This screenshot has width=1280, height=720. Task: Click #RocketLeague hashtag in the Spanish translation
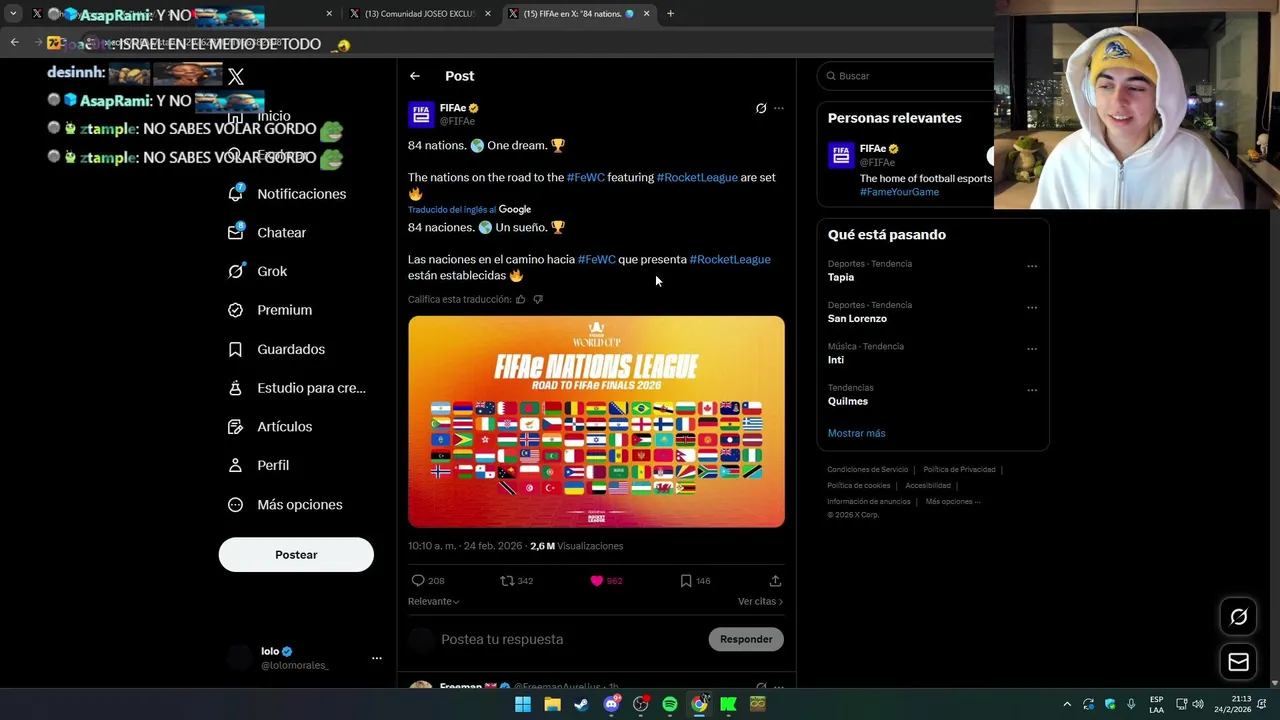click(730, 259)
